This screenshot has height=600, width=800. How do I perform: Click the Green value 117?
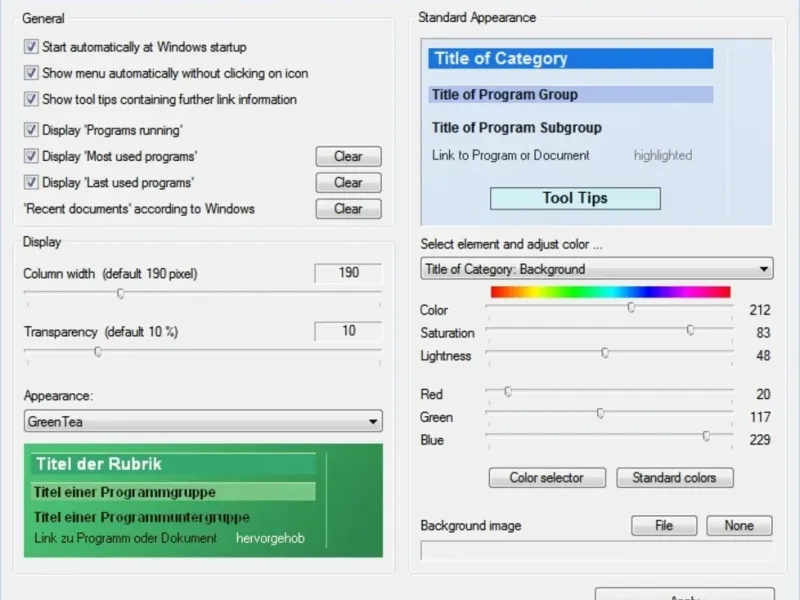(x=760, y=417)
